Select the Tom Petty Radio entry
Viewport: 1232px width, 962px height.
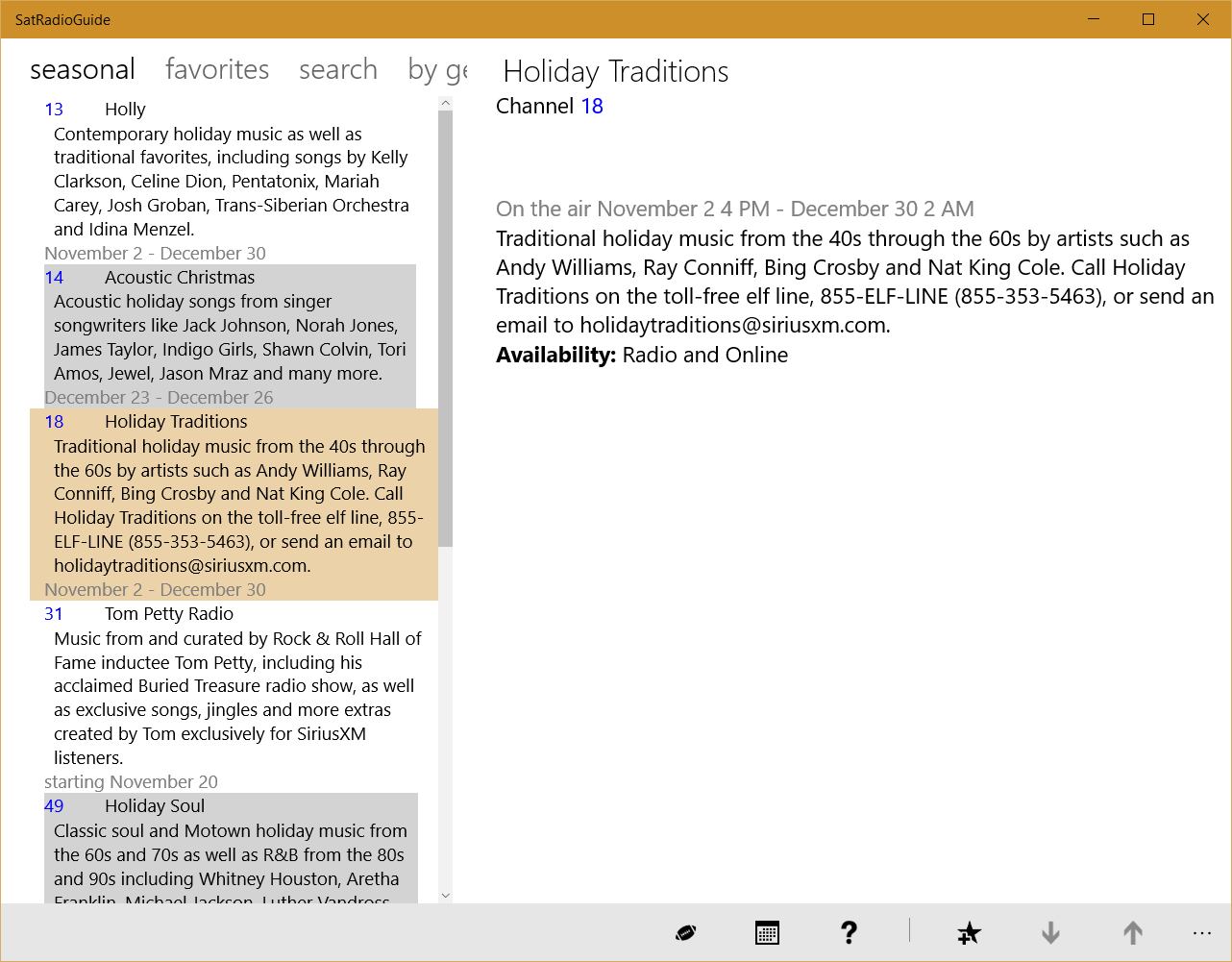click(x=169, y=614)
